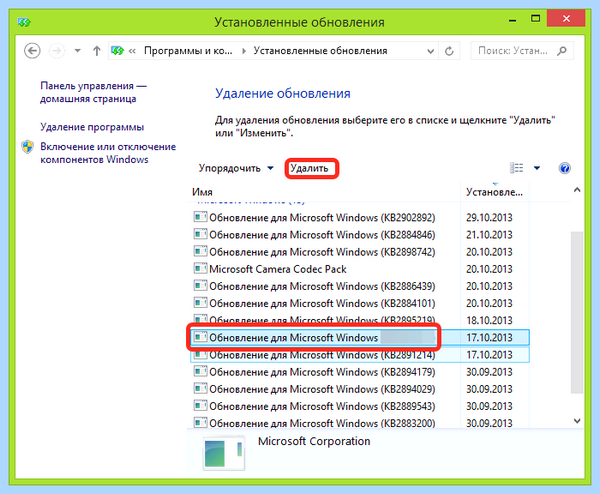Click the change view icon
The image size is (600, 494).
pos(517,168)
